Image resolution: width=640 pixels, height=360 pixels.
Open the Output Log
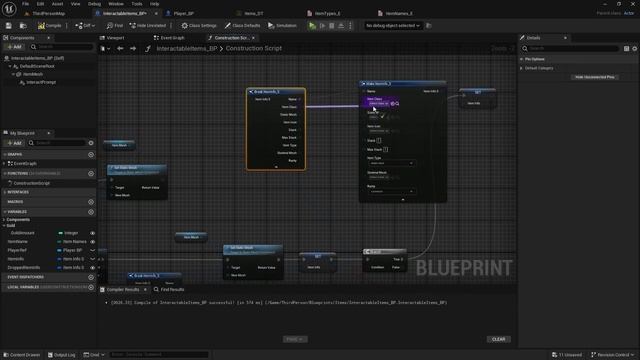pyautogui.click(x=61, y=355)
